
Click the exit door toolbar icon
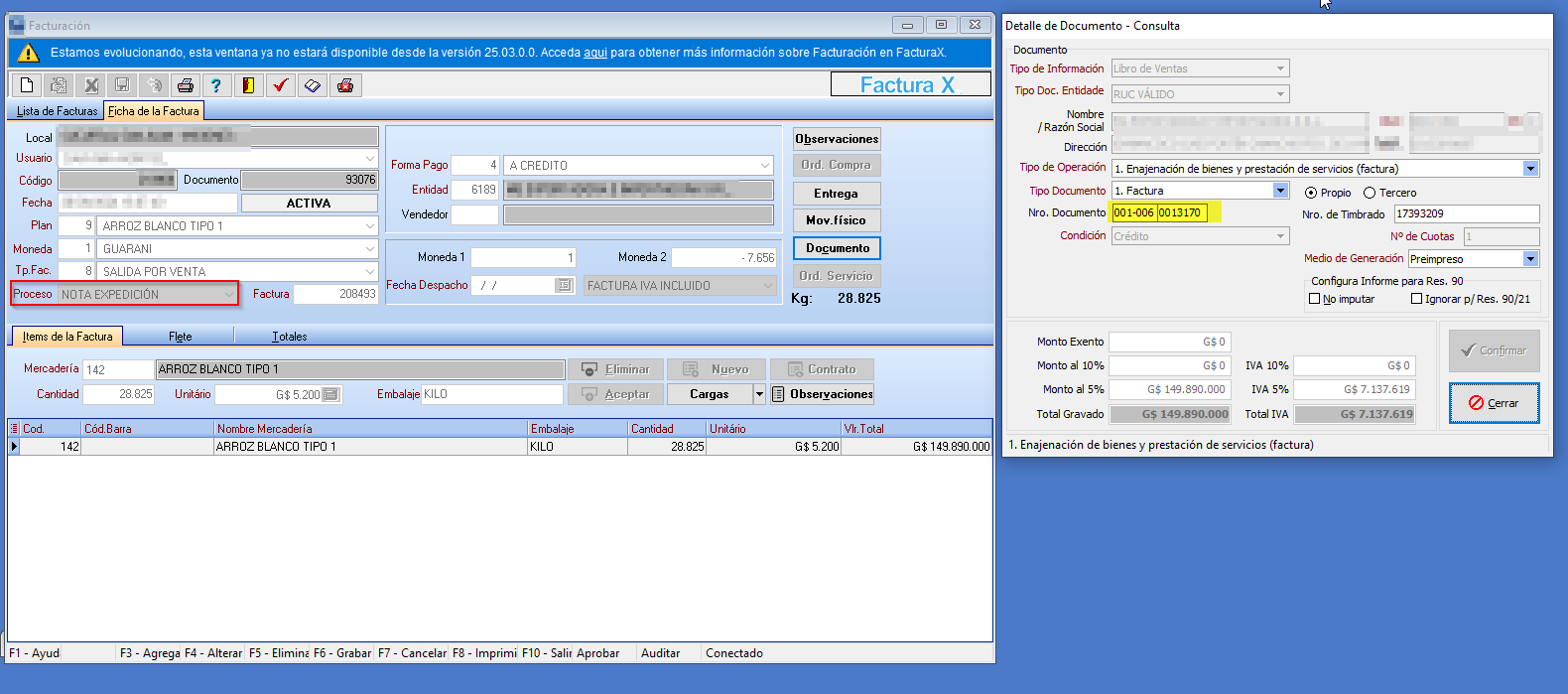click(x=248, y=85)
